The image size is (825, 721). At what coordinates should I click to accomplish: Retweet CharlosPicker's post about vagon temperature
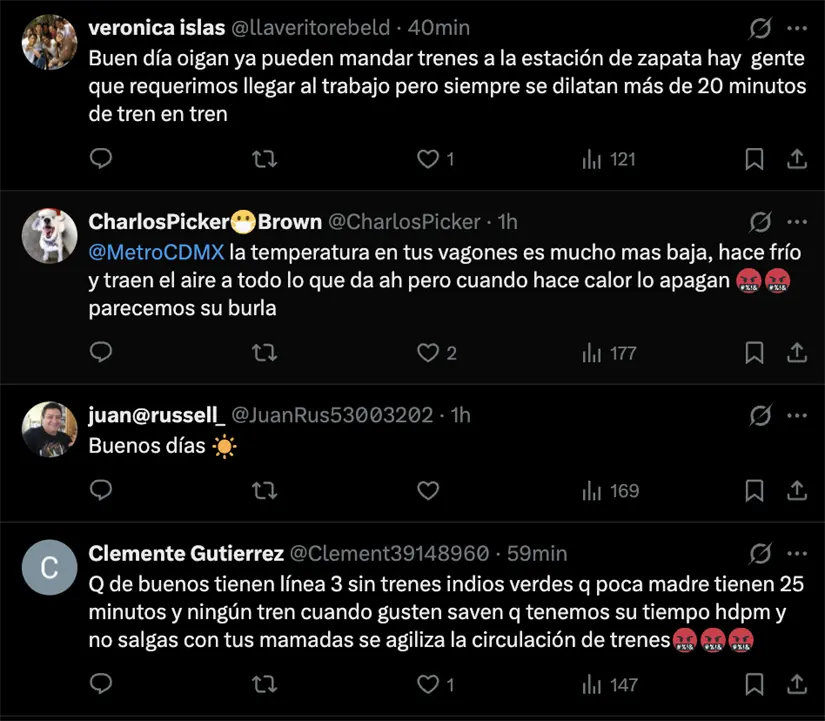[x=264, y=353]
